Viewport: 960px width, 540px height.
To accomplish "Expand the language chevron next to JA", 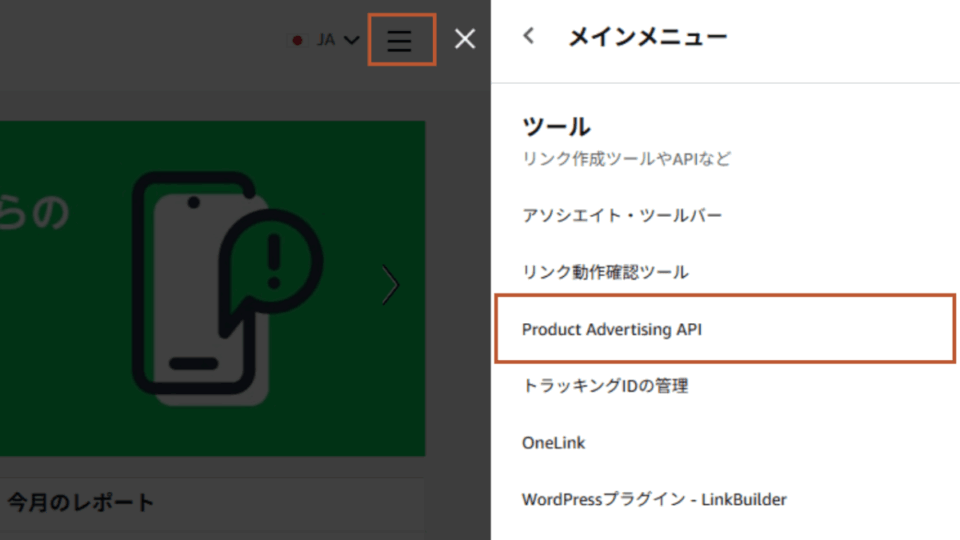I will (x=351, y=41).
